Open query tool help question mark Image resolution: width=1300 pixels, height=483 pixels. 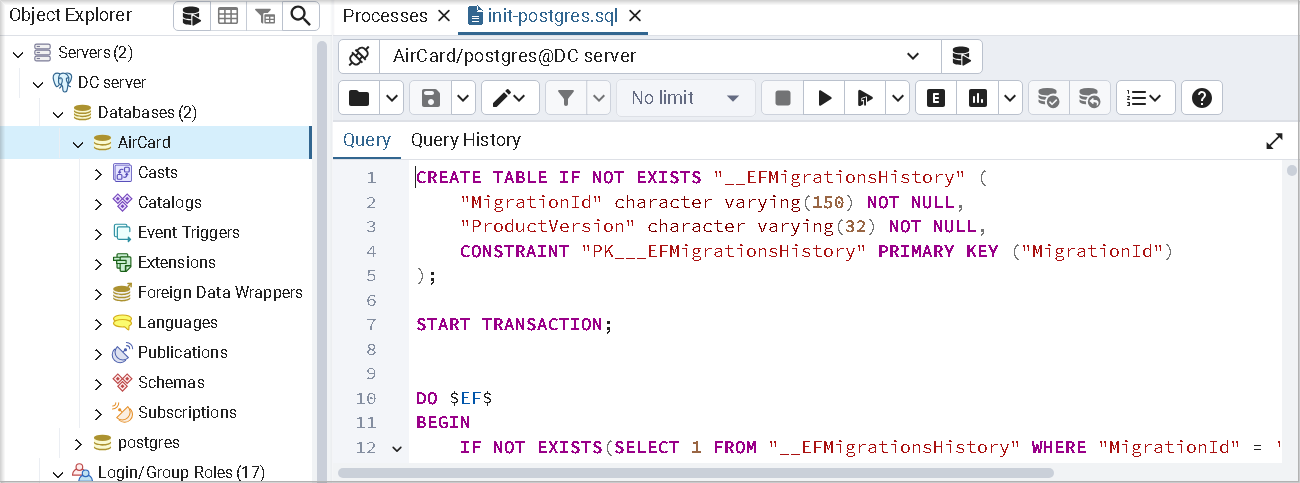[1202, 98]
